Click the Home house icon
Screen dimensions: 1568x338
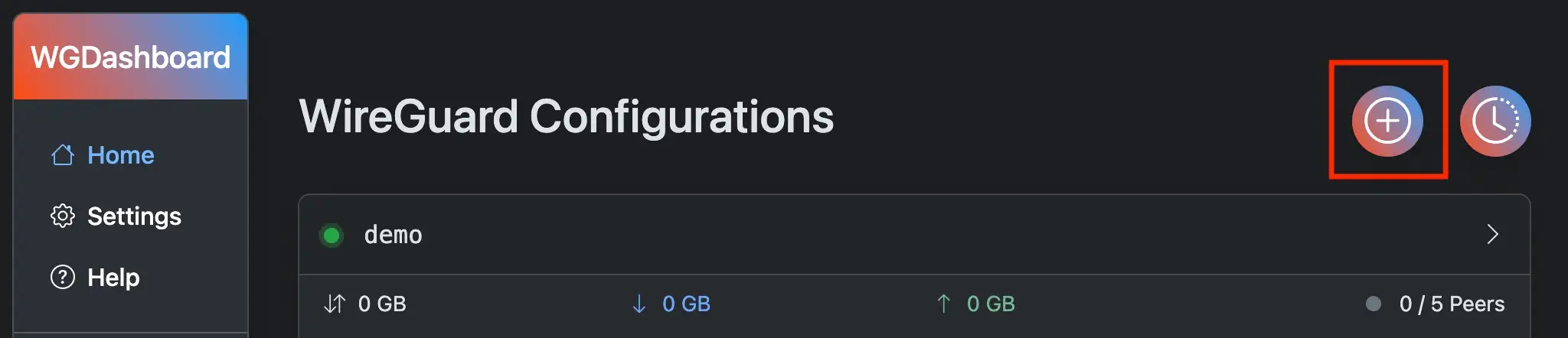coord(63,155)
